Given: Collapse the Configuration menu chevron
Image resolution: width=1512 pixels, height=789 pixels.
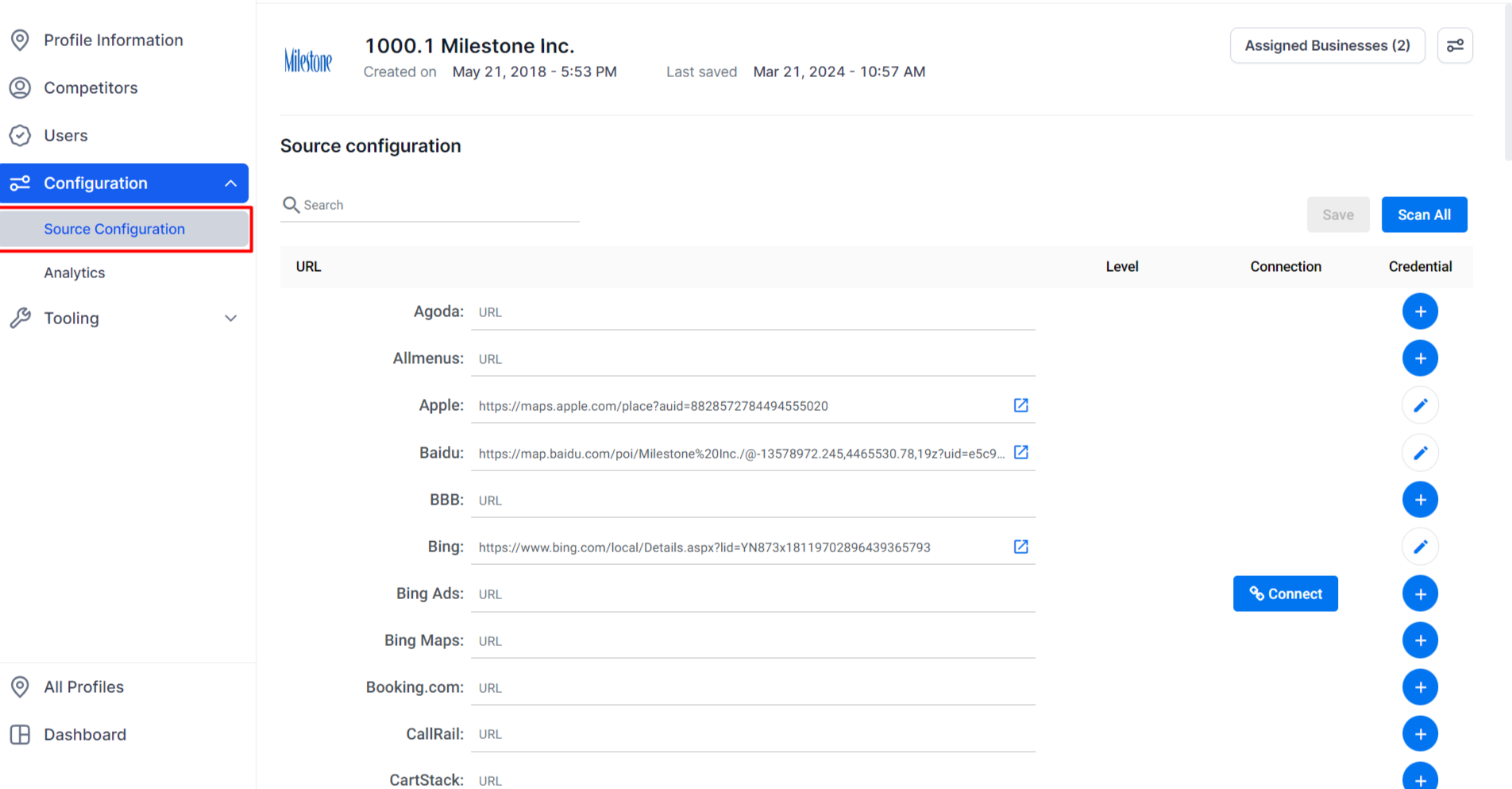Looking at the screenshot, I should (x=231, y=184).
